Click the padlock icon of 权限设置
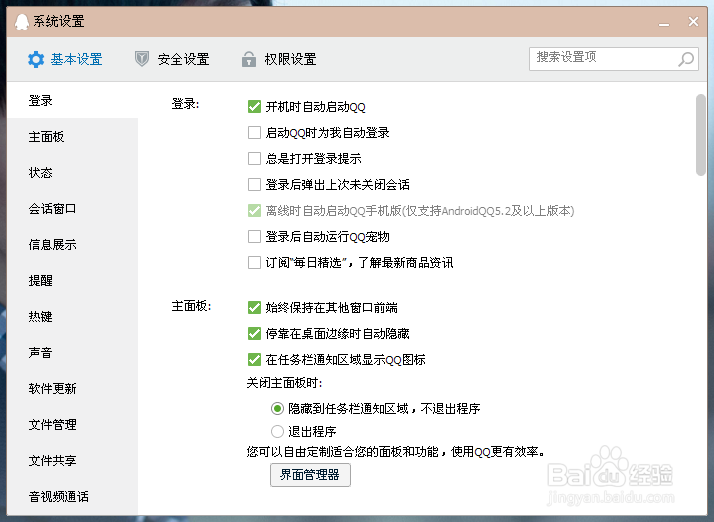The height and width of the screenshot is (522, 714). [x=249, y=59]
